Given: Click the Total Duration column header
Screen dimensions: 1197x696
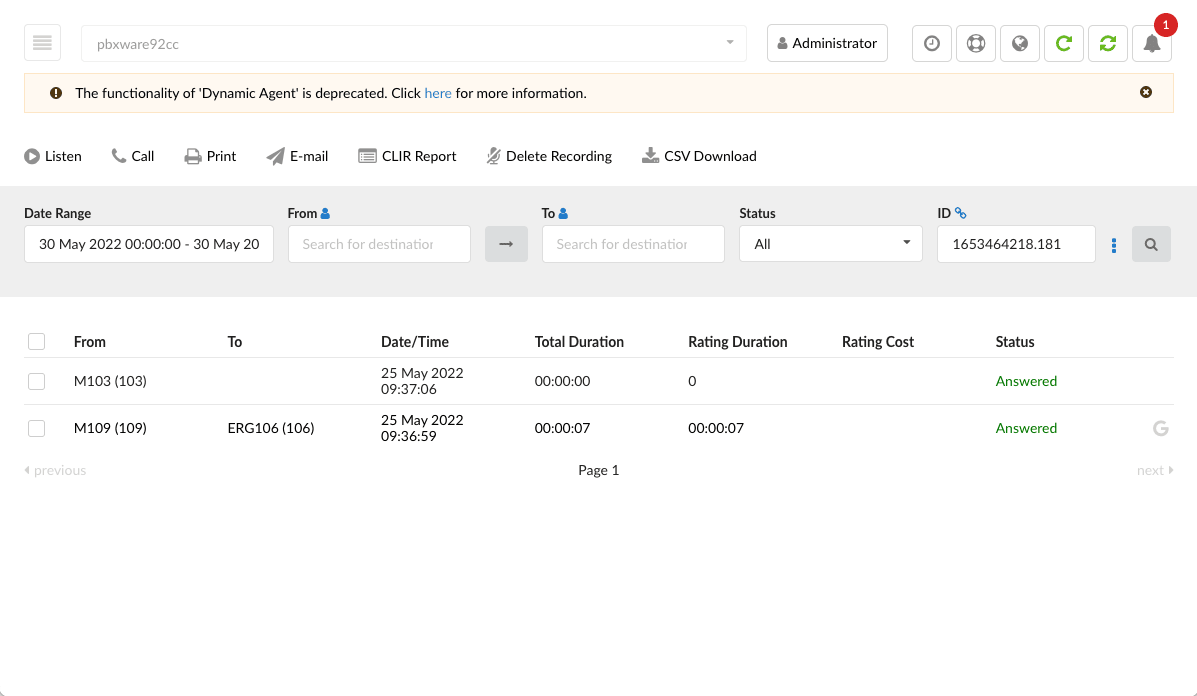Looking at the screenshot, I should click(579, 342).
